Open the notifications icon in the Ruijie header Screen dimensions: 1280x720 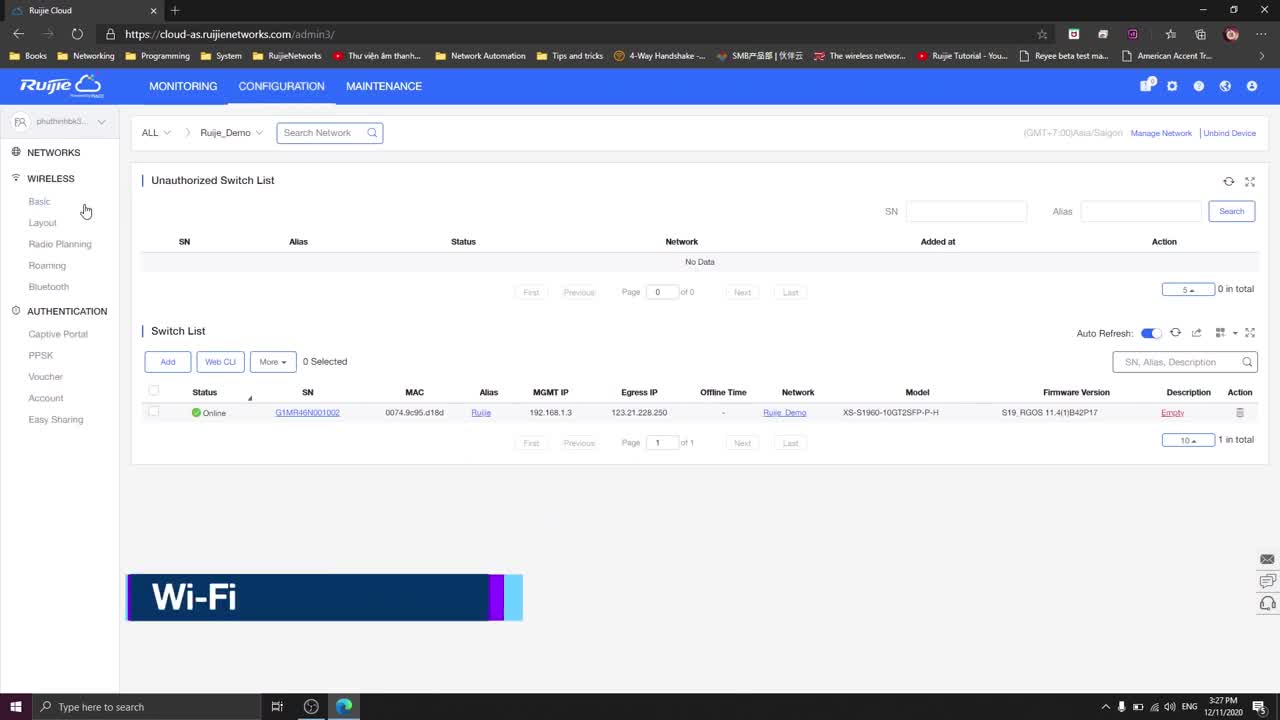coord(1147,86)
